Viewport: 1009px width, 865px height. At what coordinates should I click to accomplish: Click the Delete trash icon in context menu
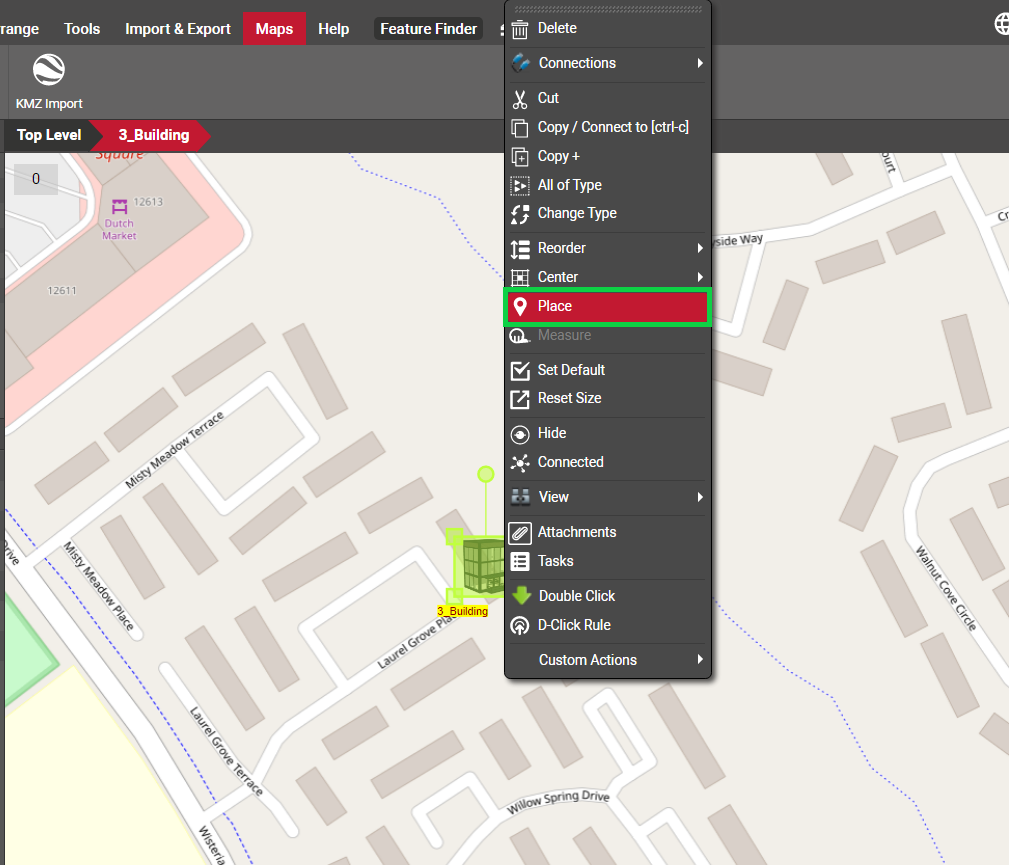pos(520,29)
